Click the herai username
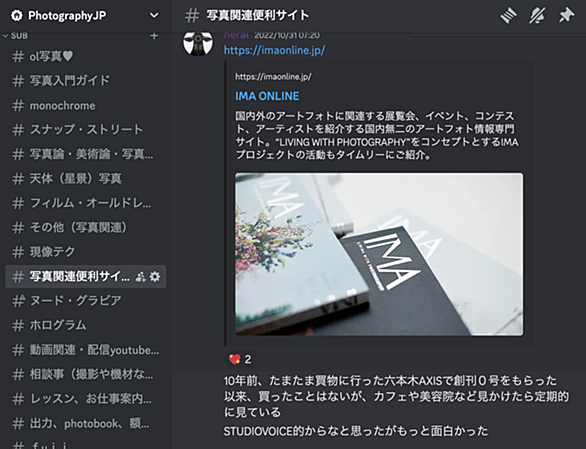Screen dimensions: 586x449 click(236, 35)
